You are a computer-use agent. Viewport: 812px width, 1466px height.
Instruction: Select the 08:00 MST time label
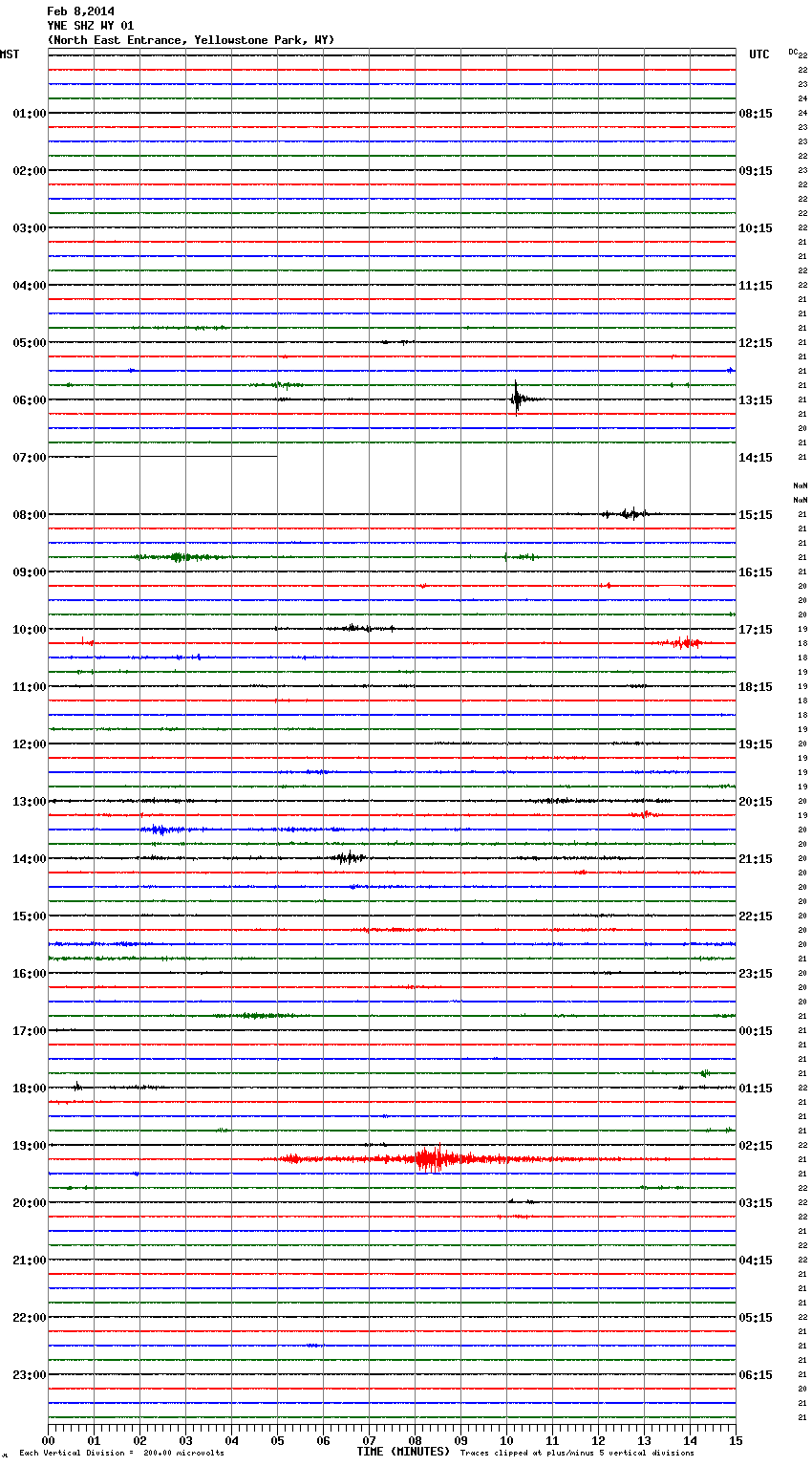30,515
